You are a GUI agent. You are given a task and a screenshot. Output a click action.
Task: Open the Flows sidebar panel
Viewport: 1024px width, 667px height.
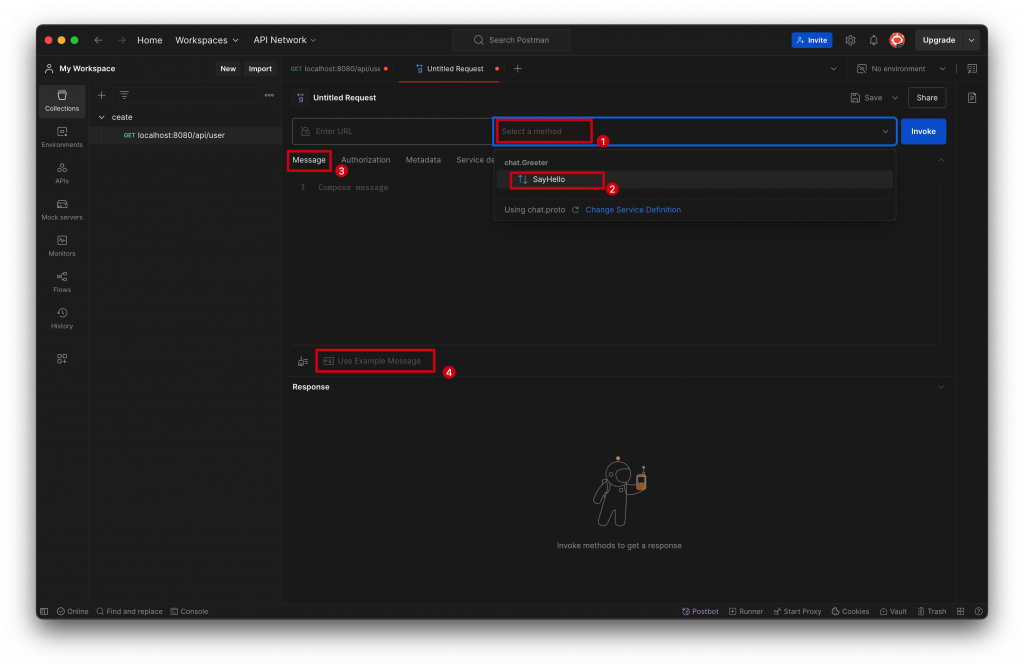tap(62, 282)
